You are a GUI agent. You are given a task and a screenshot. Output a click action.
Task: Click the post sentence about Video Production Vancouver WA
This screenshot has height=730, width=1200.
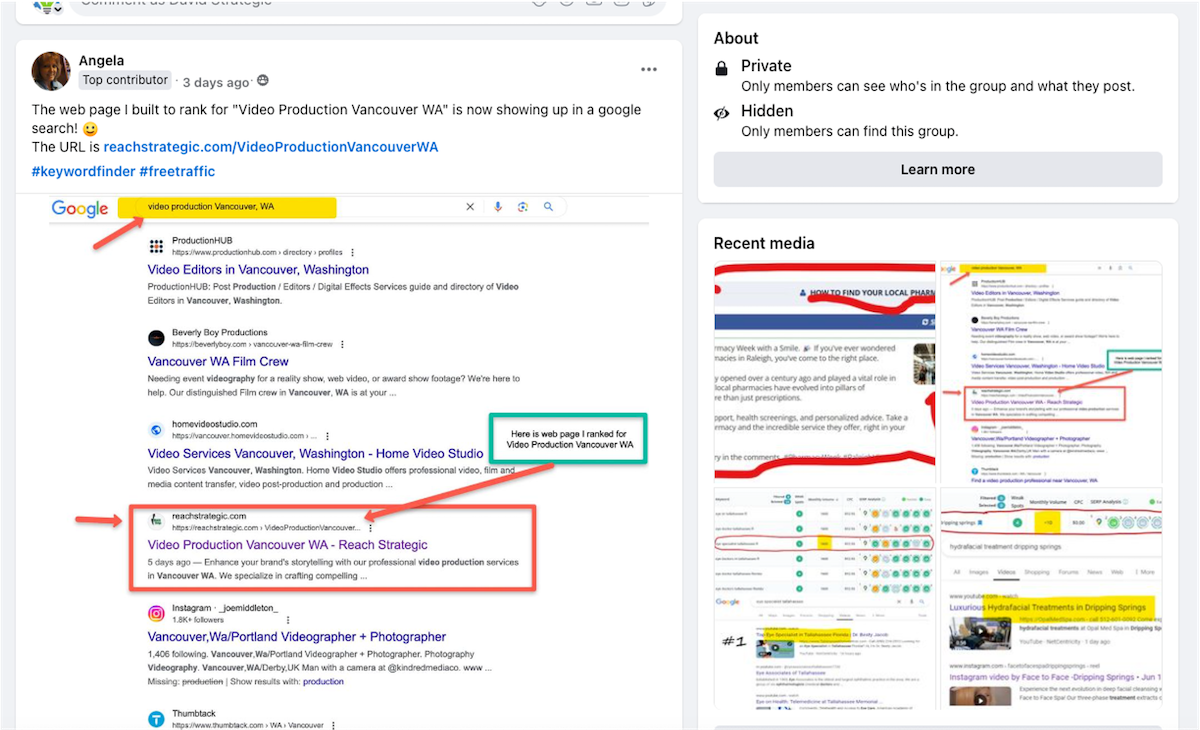point(337,119)
